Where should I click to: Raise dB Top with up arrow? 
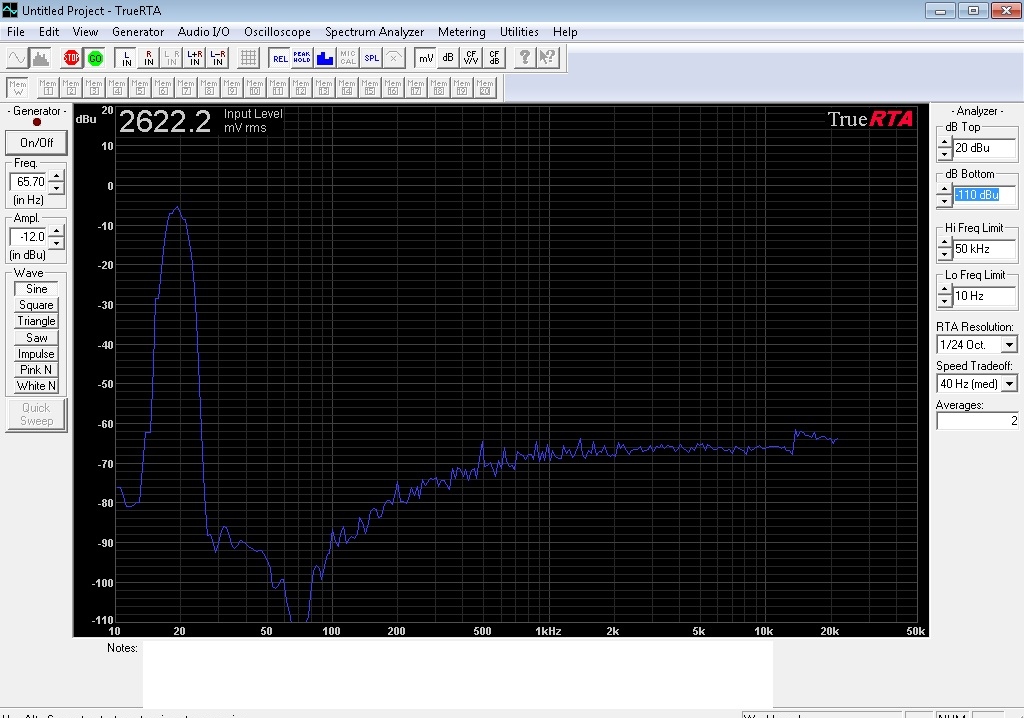(x=944, y=142)
